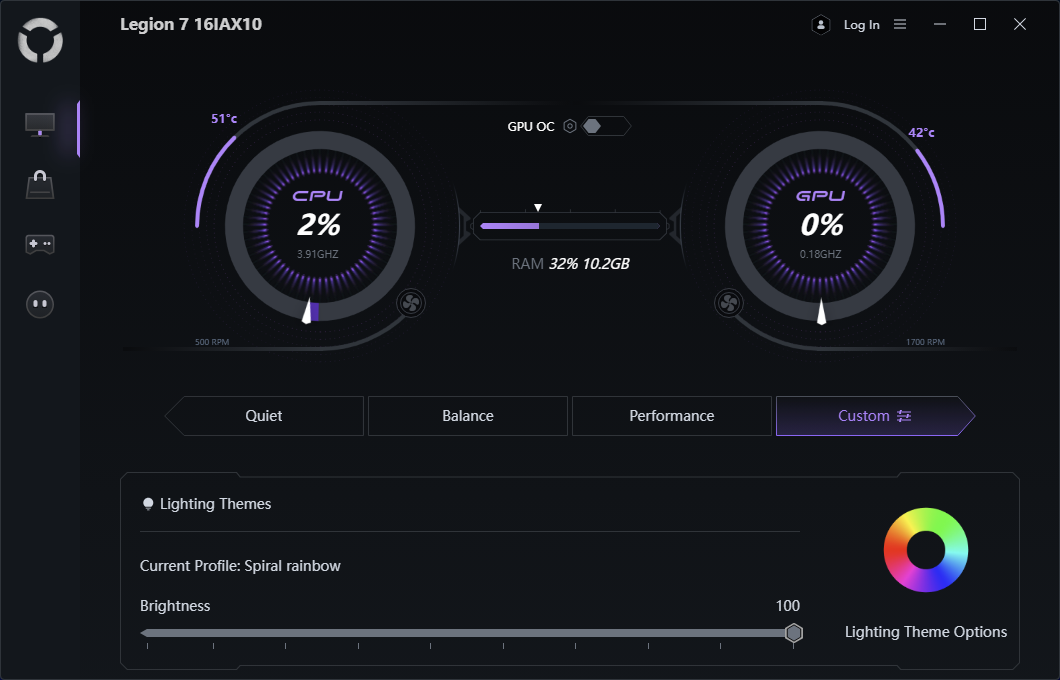This screenshot has width=1060, height=680.
Task: Select the Performance mode tab
Action: pyautogui.click(x=672, y=416)
